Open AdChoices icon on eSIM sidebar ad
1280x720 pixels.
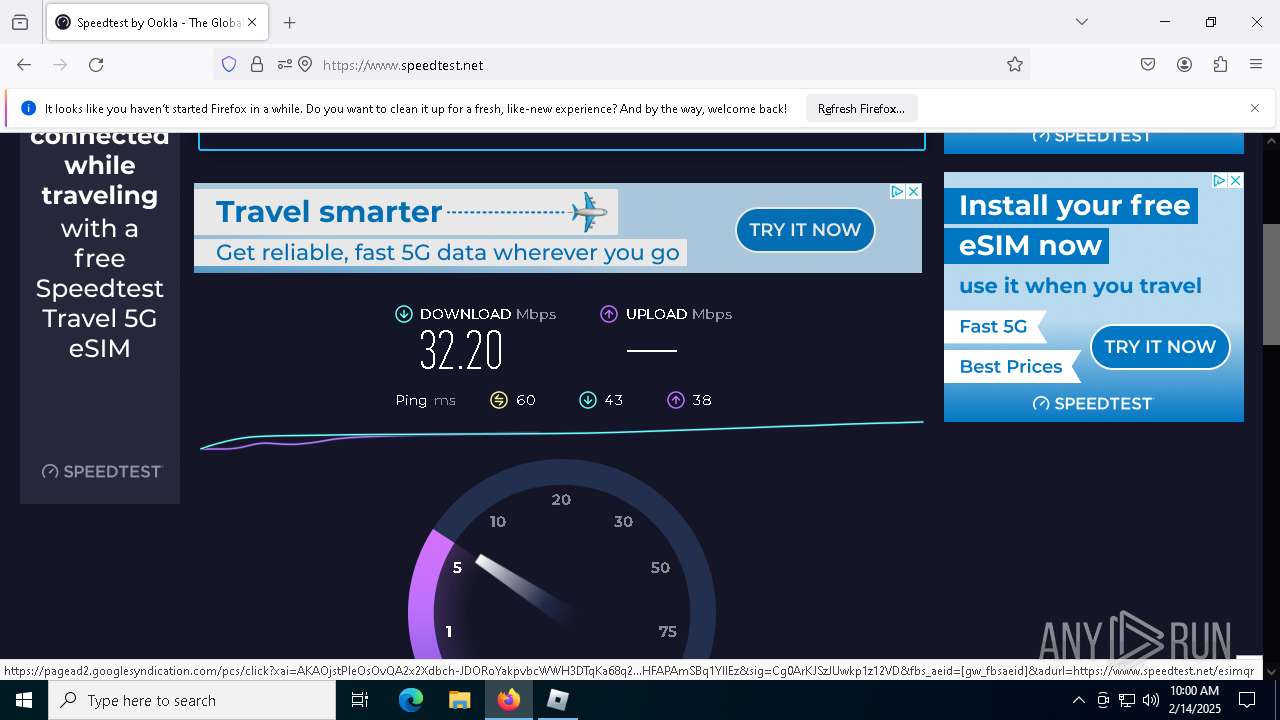coord(1220,180)
